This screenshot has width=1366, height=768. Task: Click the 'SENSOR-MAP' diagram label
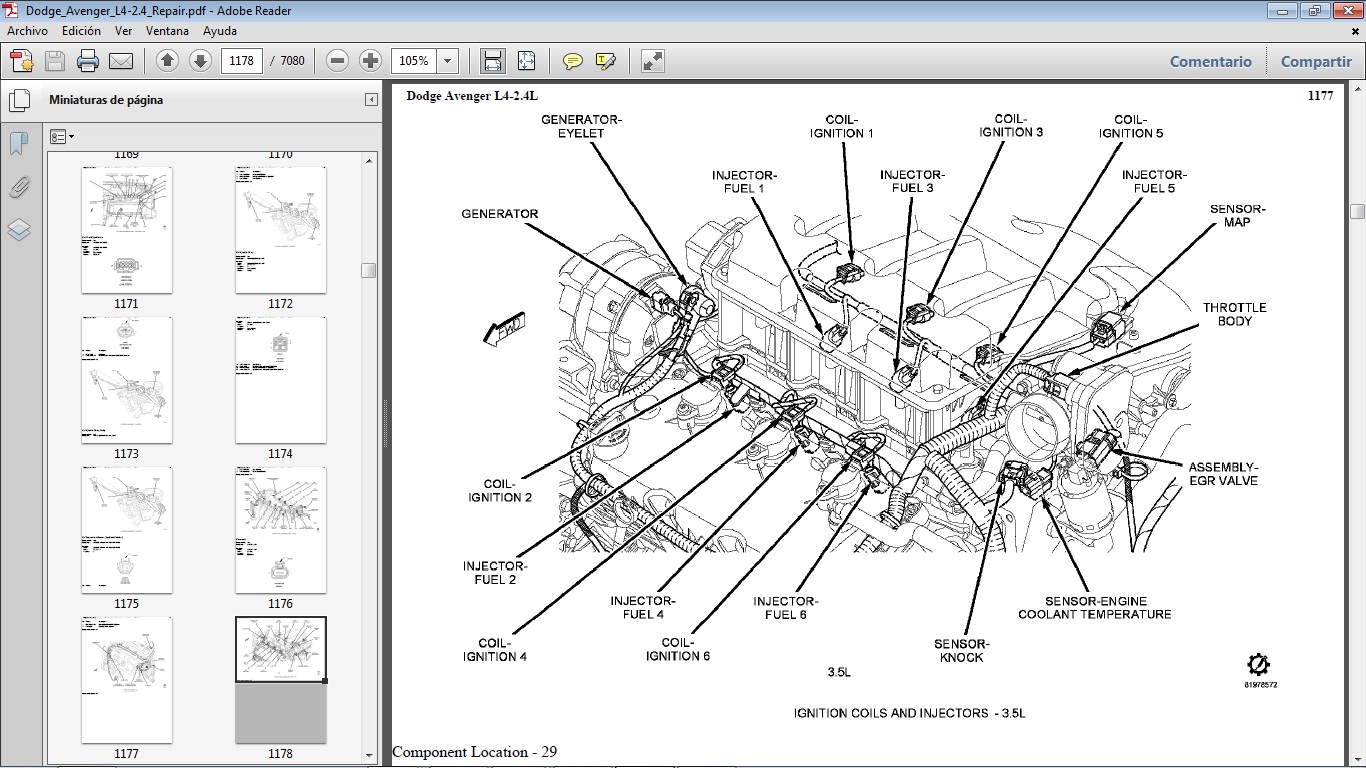click(1237, 215)
